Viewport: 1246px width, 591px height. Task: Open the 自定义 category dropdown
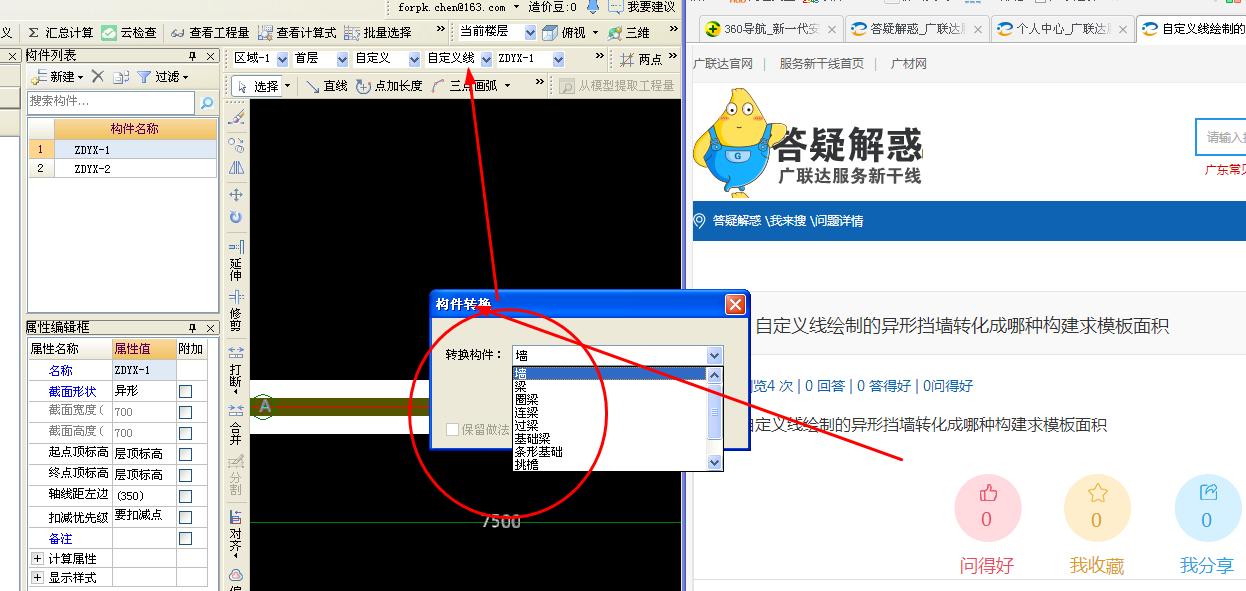point(414,59)
